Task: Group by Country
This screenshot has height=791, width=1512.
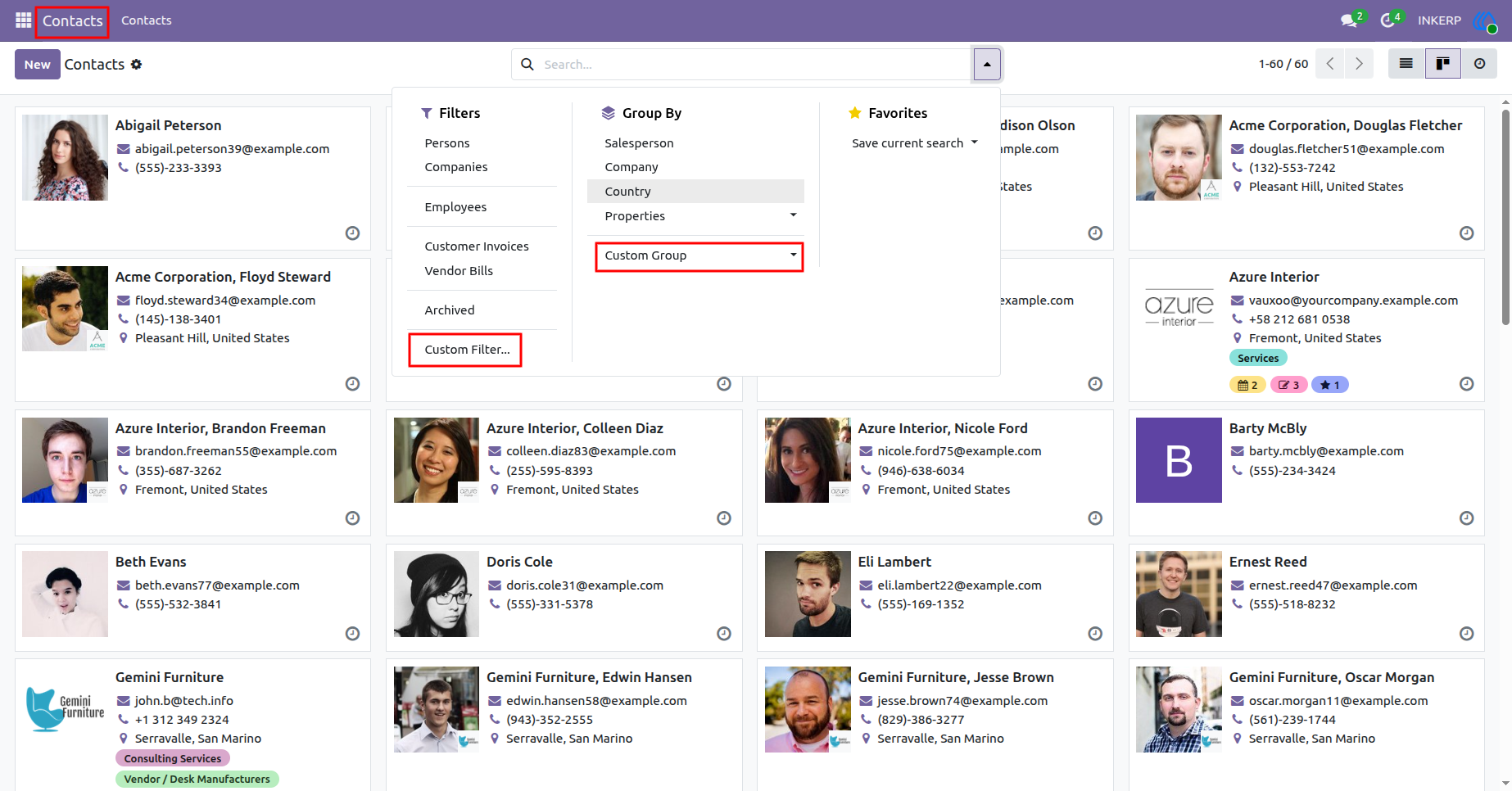Action: coord(695,192)
